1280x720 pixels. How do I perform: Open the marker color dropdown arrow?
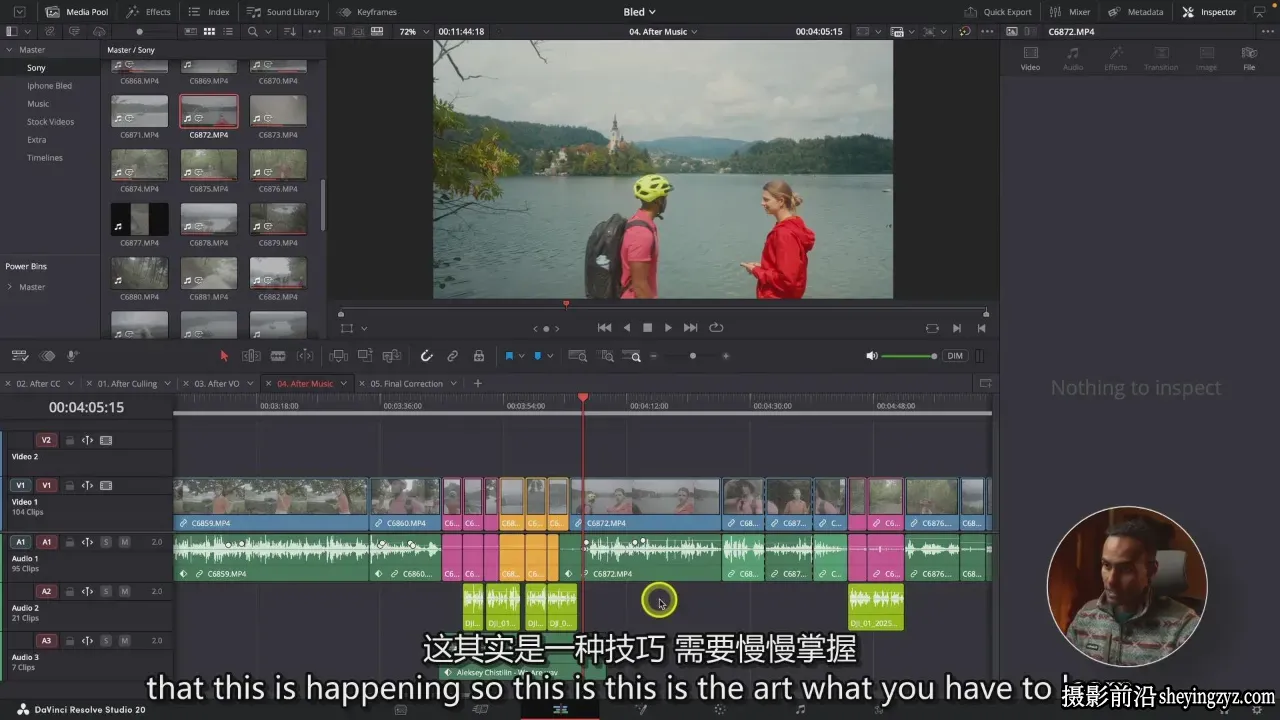[x=549, y=356]
